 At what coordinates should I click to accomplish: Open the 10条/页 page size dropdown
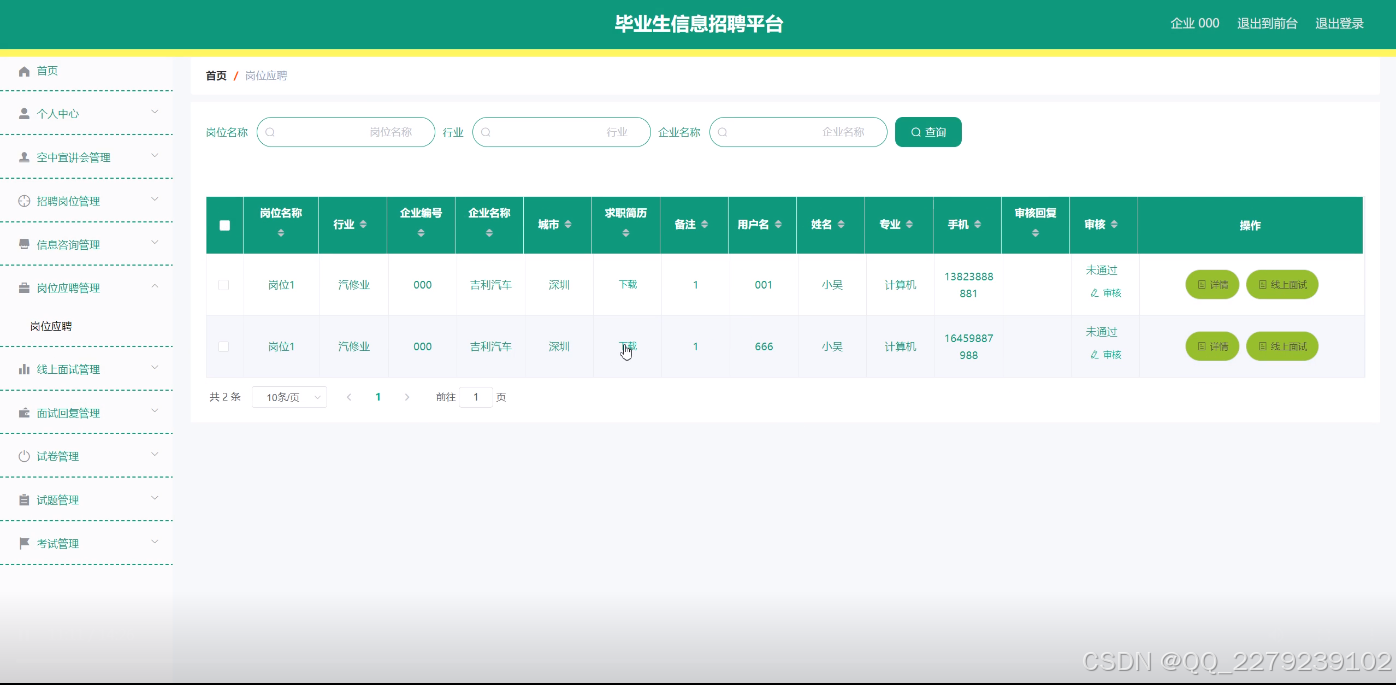(289, 397)
